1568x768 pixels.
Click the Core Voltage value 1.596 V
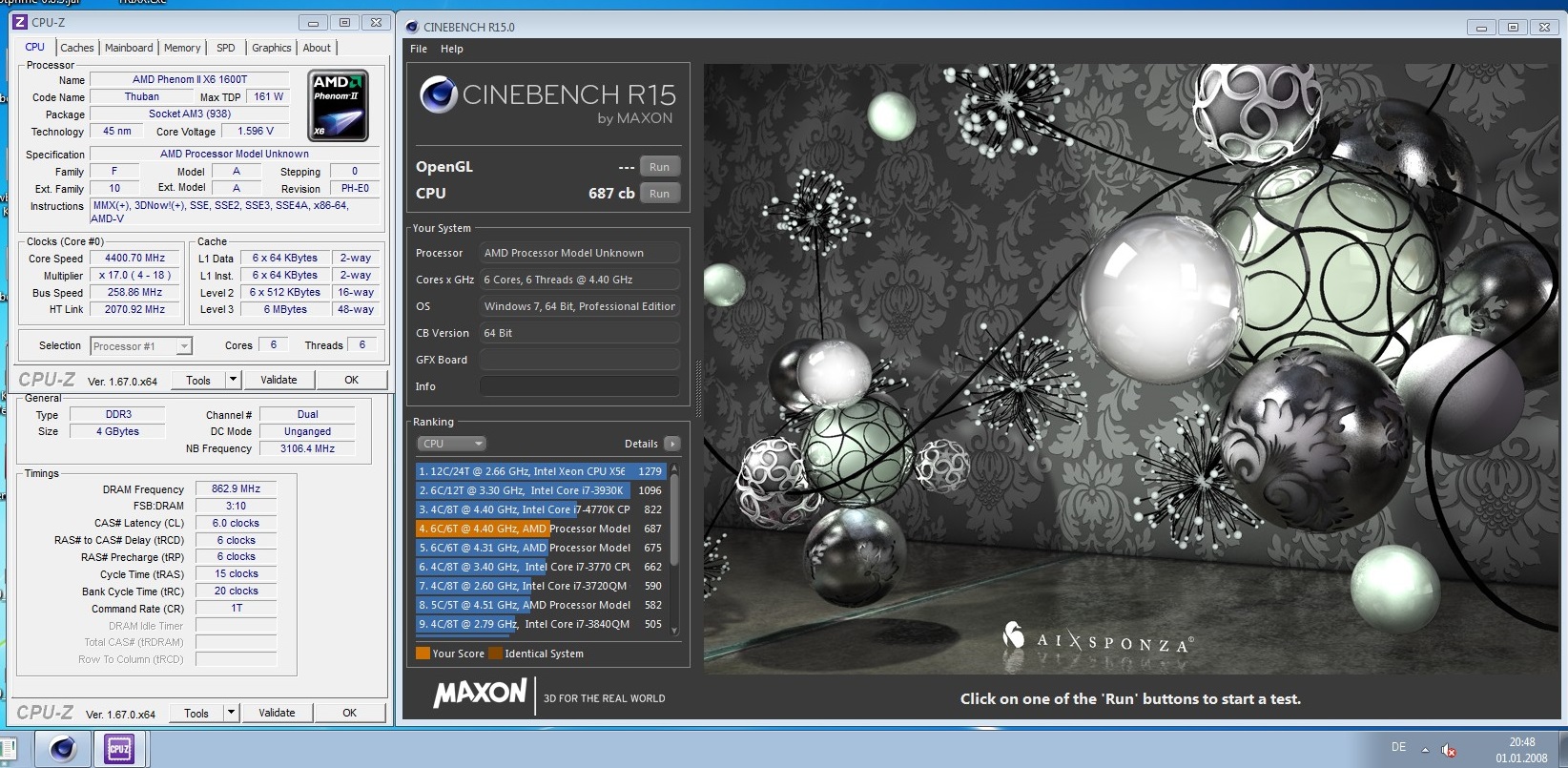(x=256, y=132)
